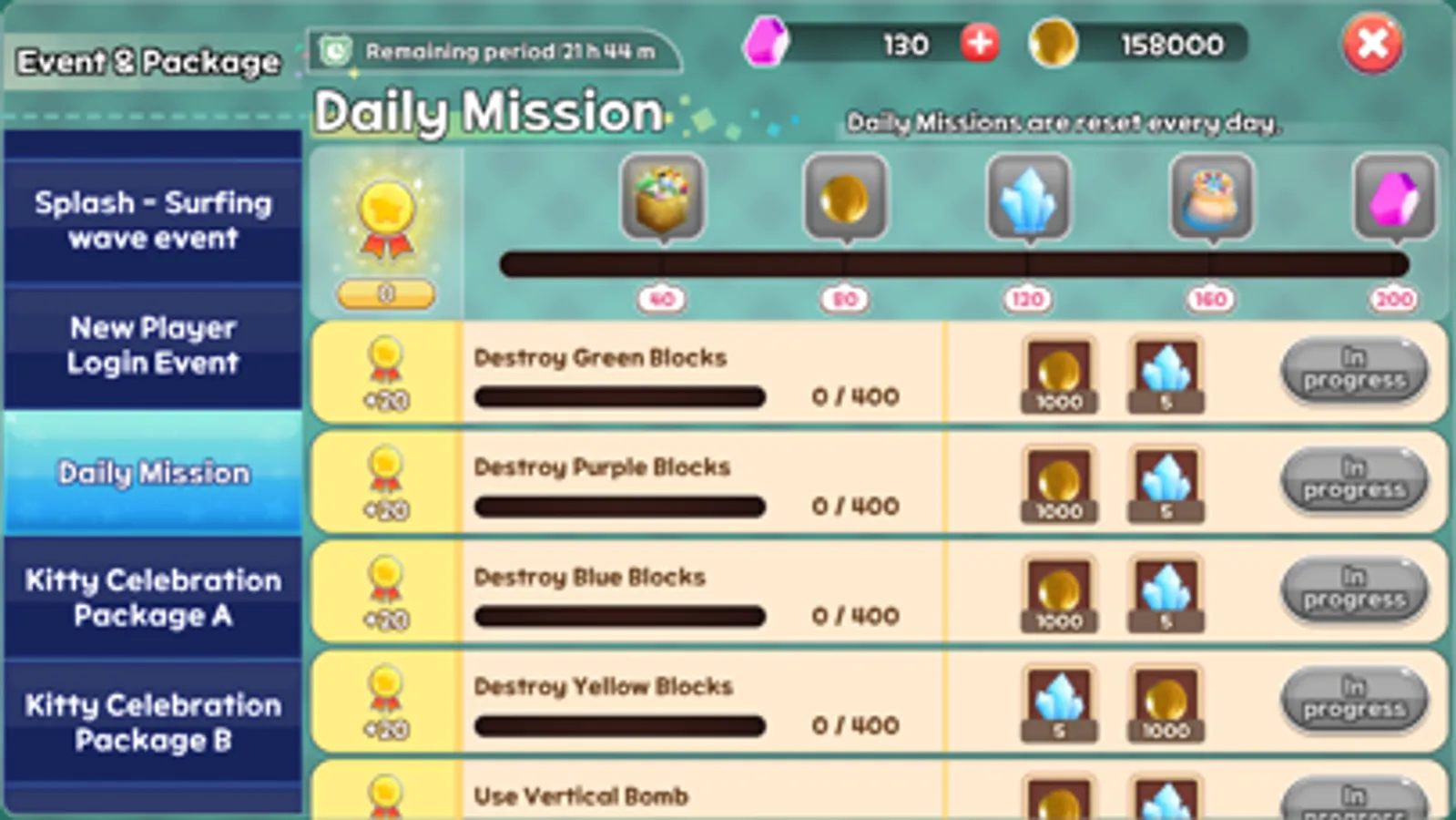Tap the gold coin currency icon
This screenshot has height=820, width=1456.
1053,43
